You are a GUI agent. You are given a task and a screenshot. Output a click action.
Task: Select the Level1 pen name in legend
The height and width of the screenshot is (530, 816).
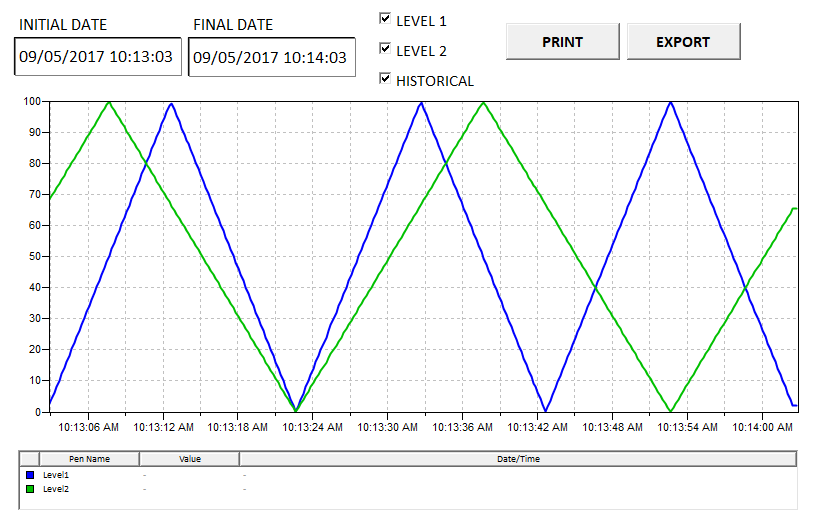(x=55, y=475)
